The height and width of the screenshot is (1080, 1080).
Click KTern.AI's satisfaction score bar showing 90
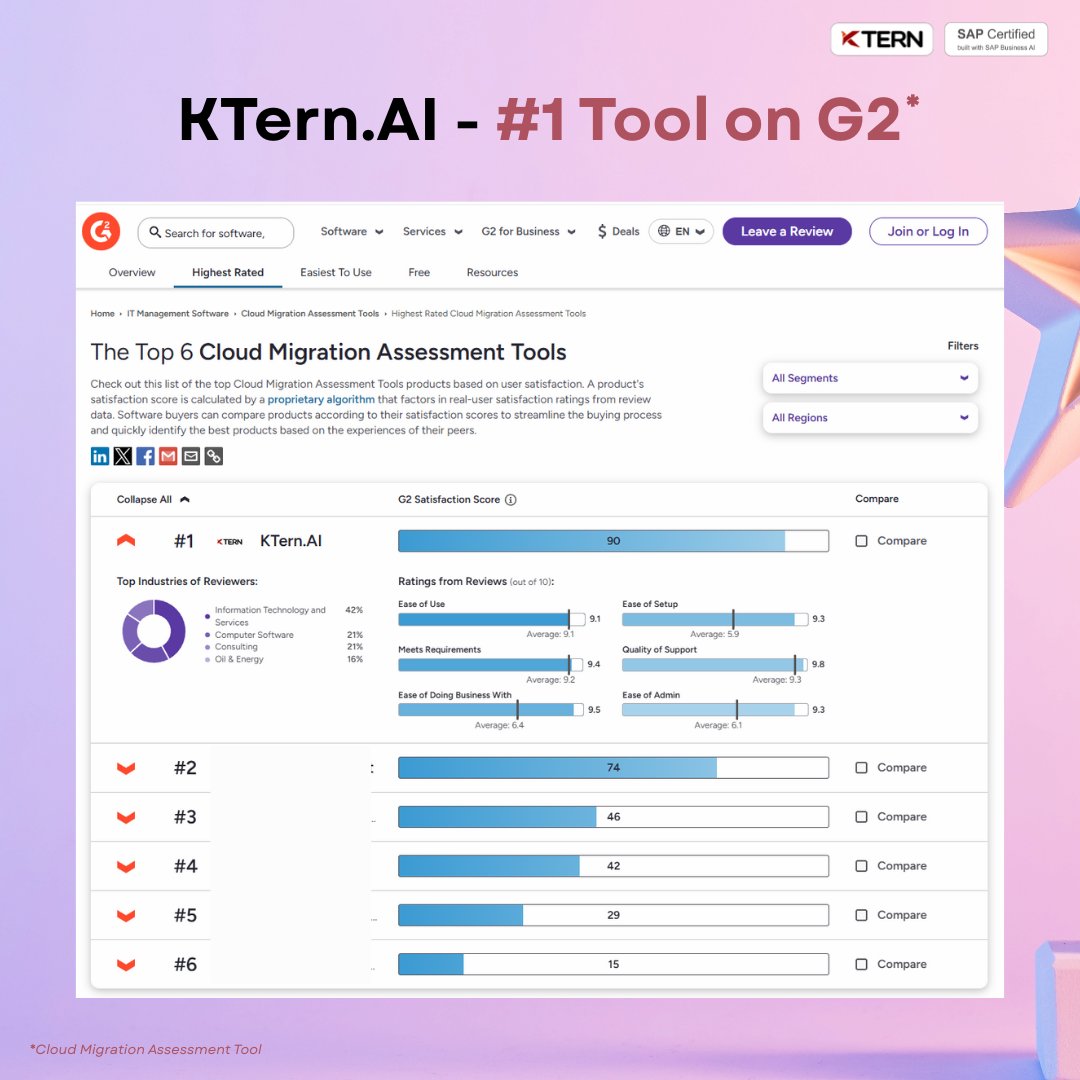pyautogui.click(x=613, y=540)
